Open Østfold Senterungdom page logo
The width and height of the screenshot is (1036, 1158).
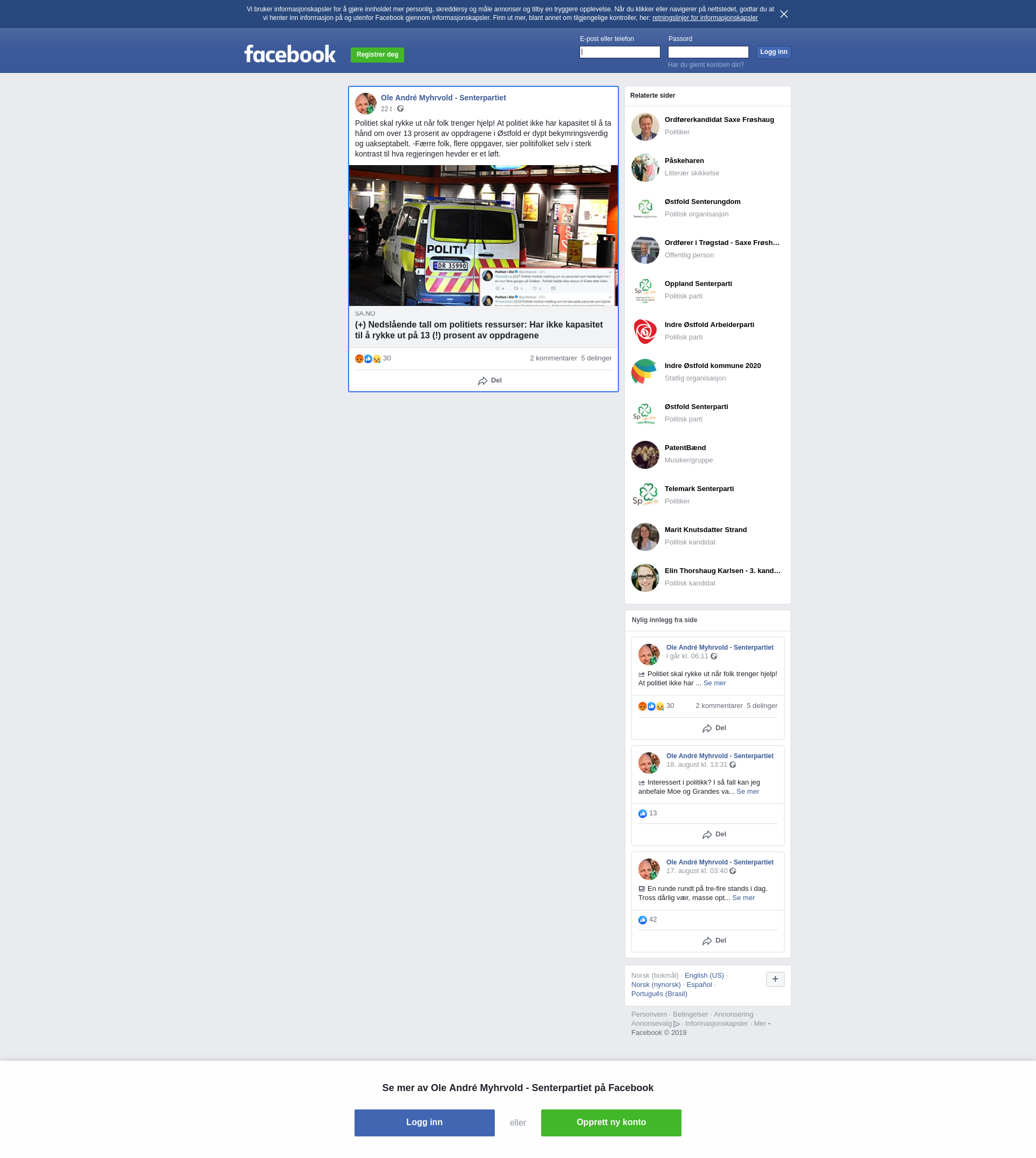(x=645, y=208)
